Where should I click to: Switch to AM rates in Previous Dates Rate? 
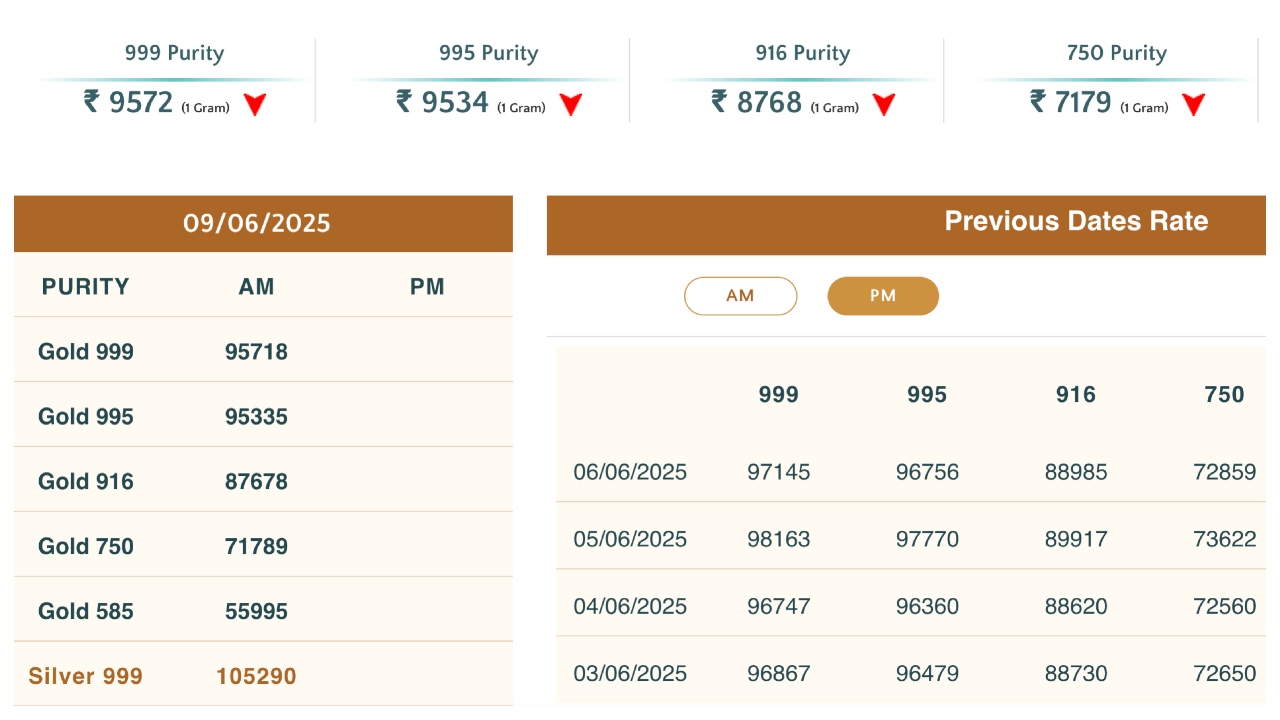tap(740, 295)
